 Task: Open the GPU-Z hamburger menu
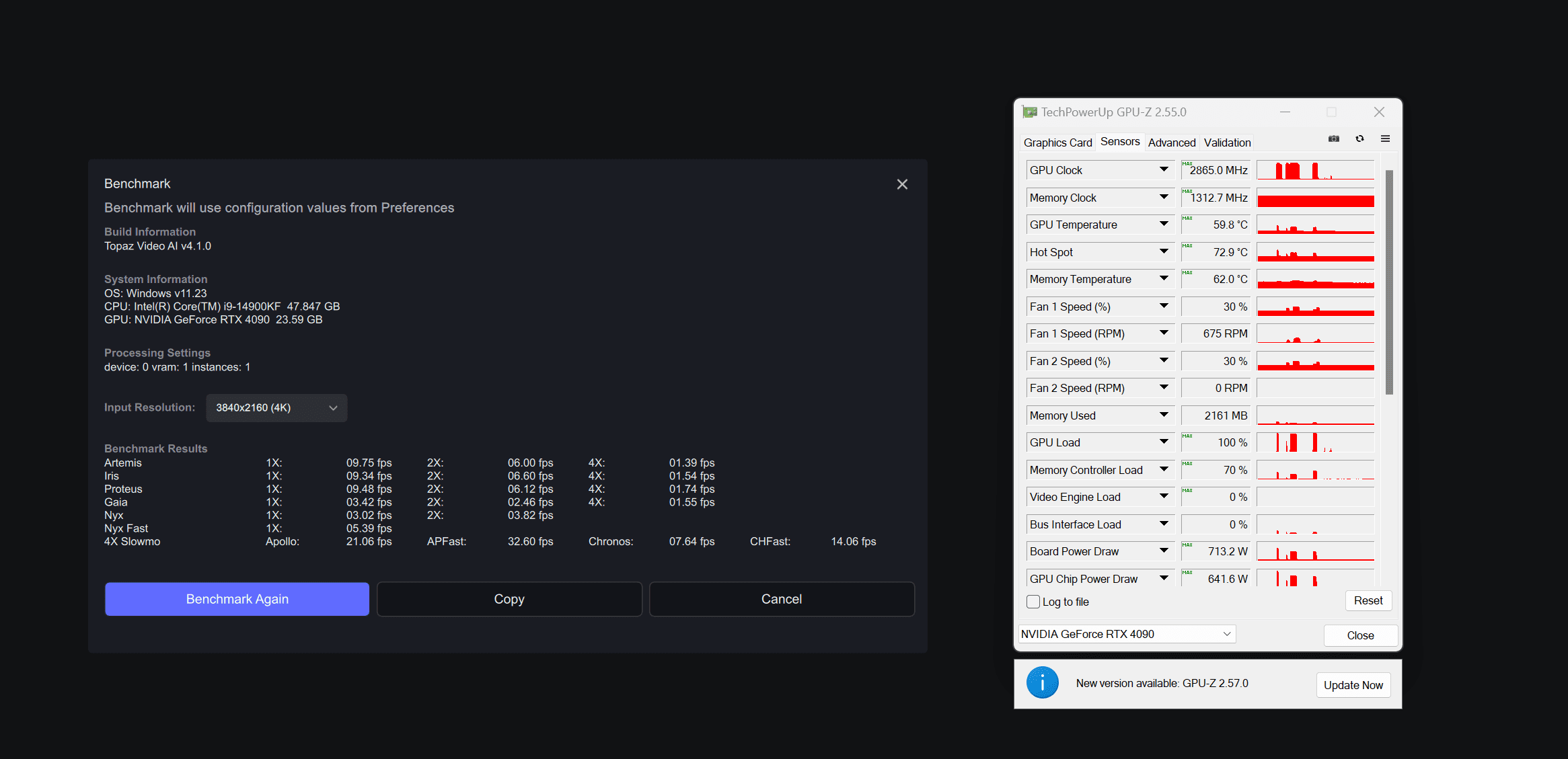coord(1385,139)
